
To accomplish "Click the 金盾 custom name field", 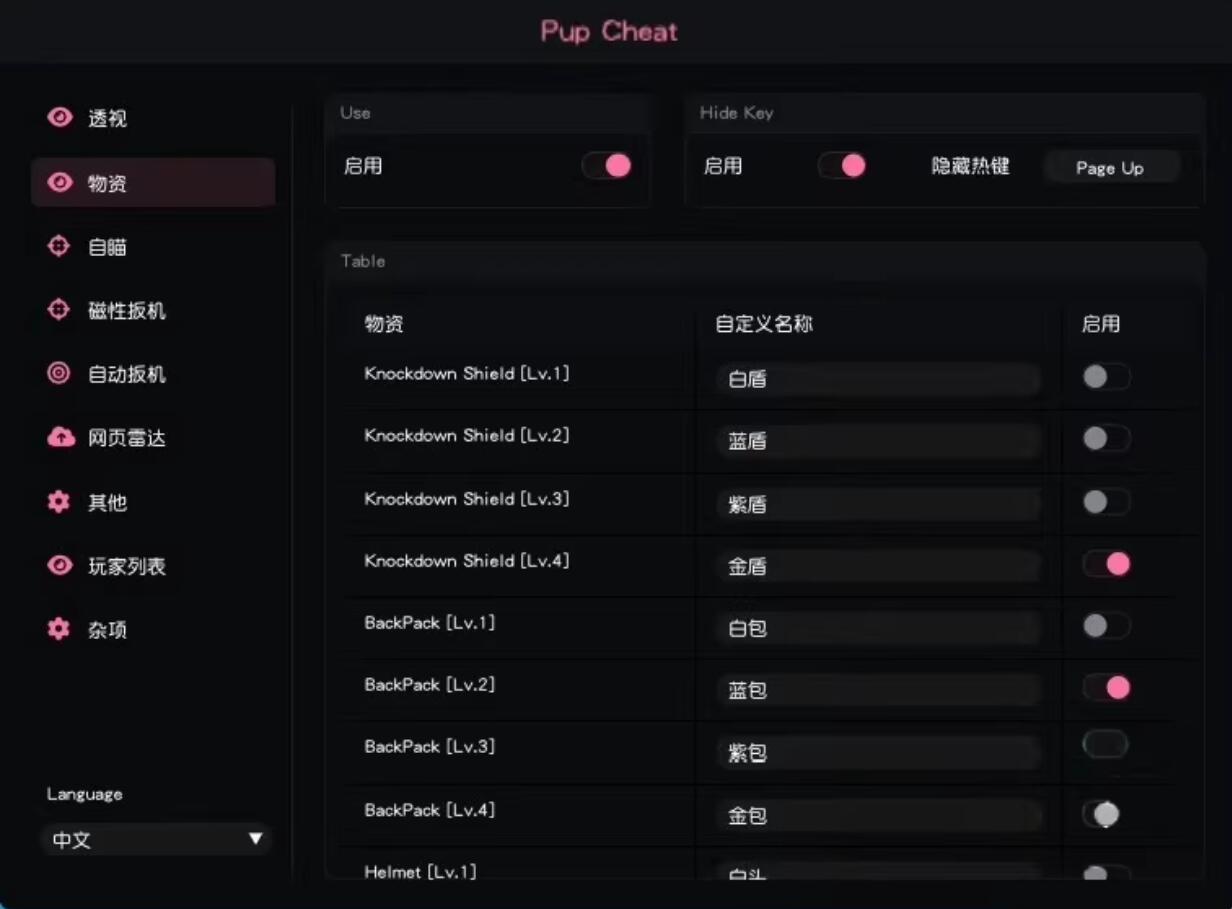I will (878, 566).
